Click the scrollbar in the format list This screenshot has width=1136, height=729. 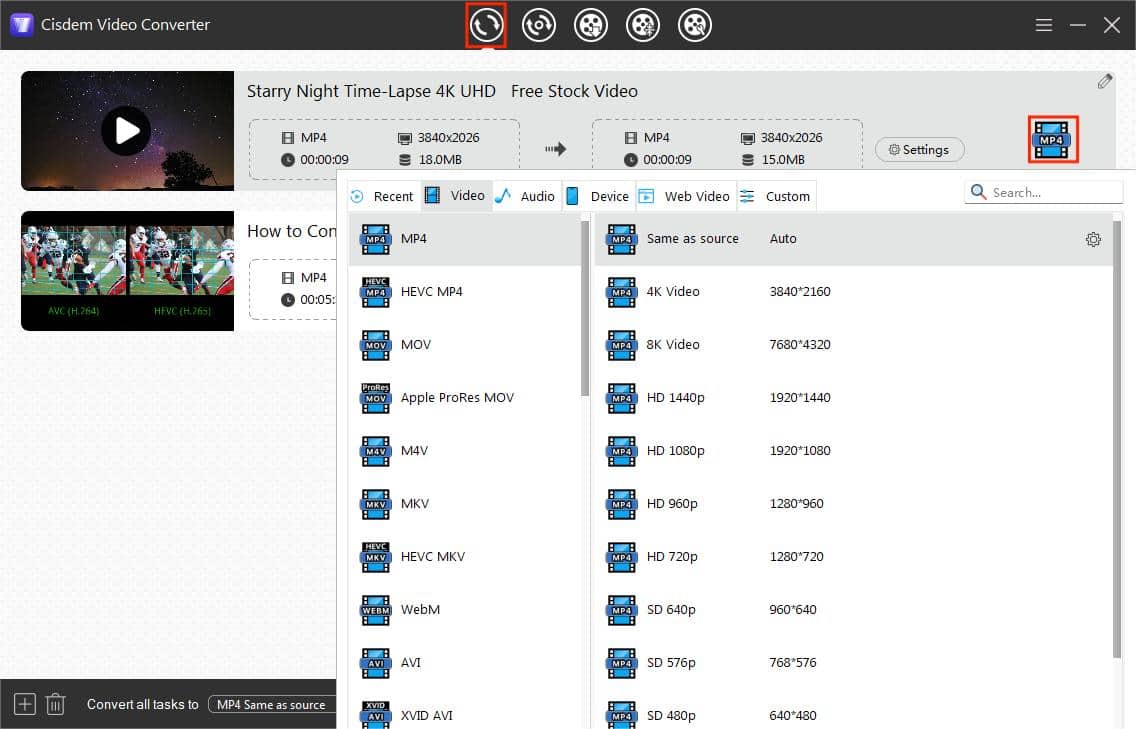pos(584,300)
